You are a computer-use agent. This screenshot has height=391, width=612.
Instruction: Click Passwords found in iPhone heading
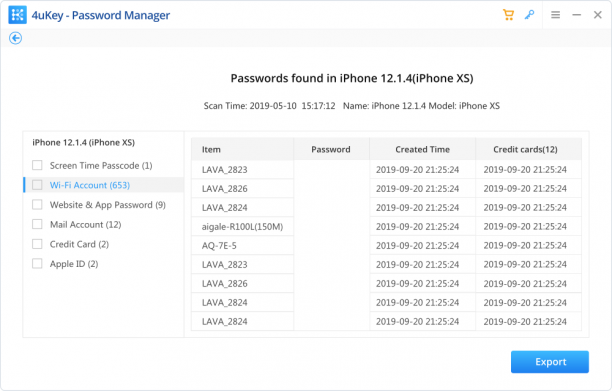click(x=352, y=78)
